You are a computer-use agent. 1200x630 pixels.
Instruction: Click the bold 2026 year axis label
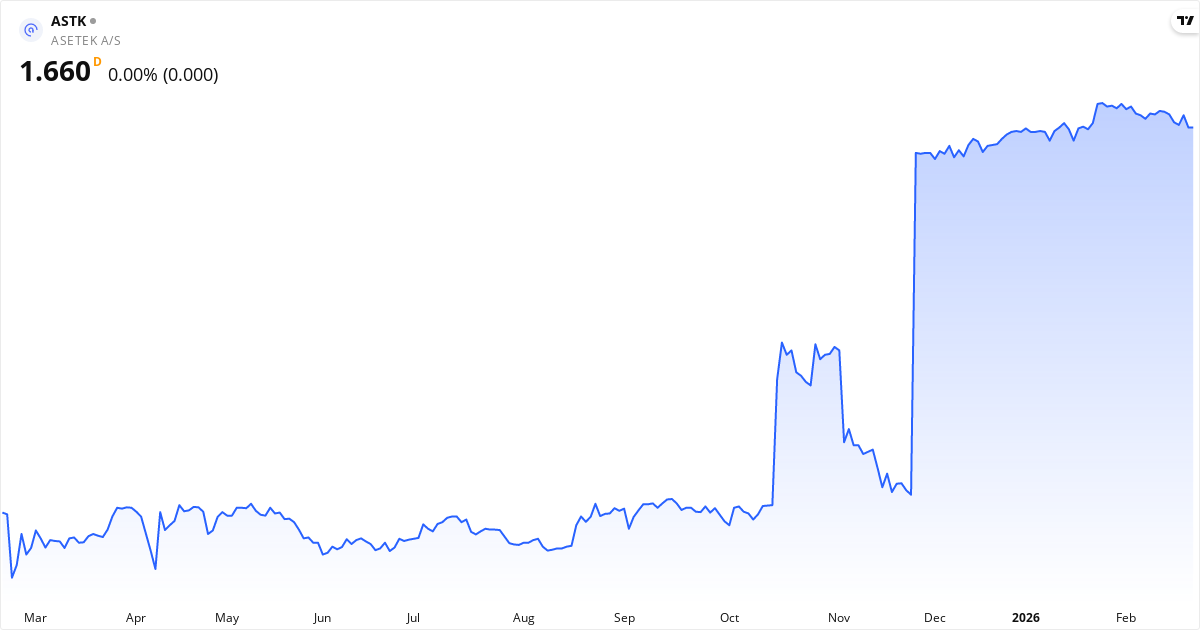point(1026,618)
